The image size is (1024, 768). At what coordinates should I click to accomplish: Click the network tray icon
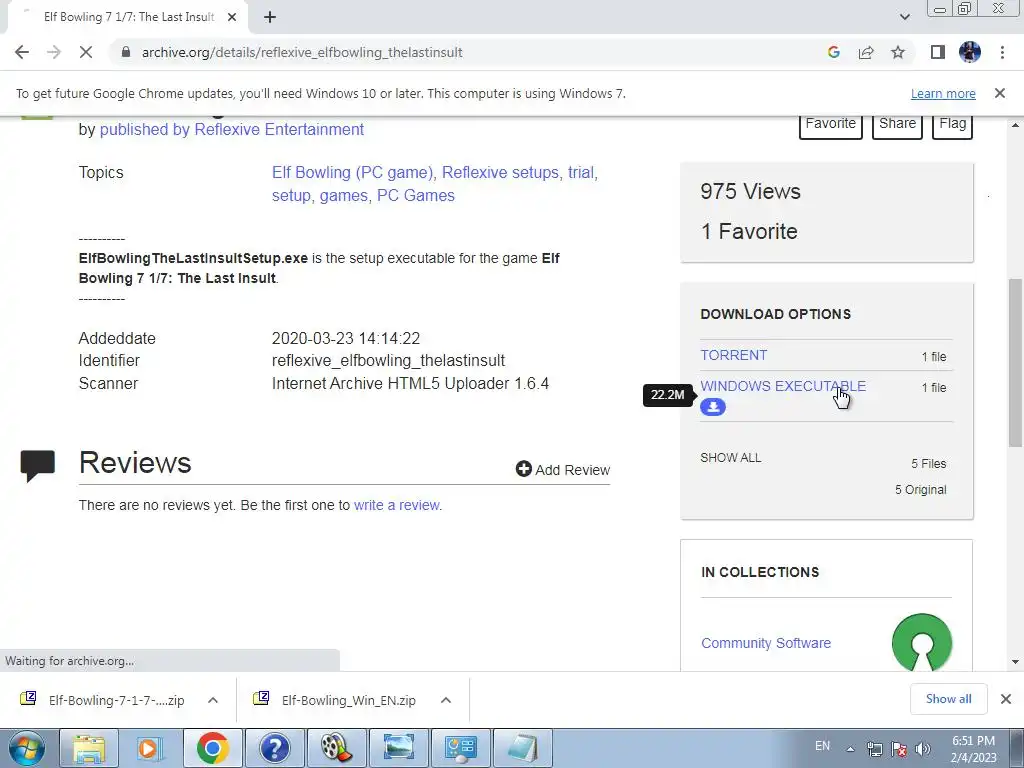coord(874,749)
